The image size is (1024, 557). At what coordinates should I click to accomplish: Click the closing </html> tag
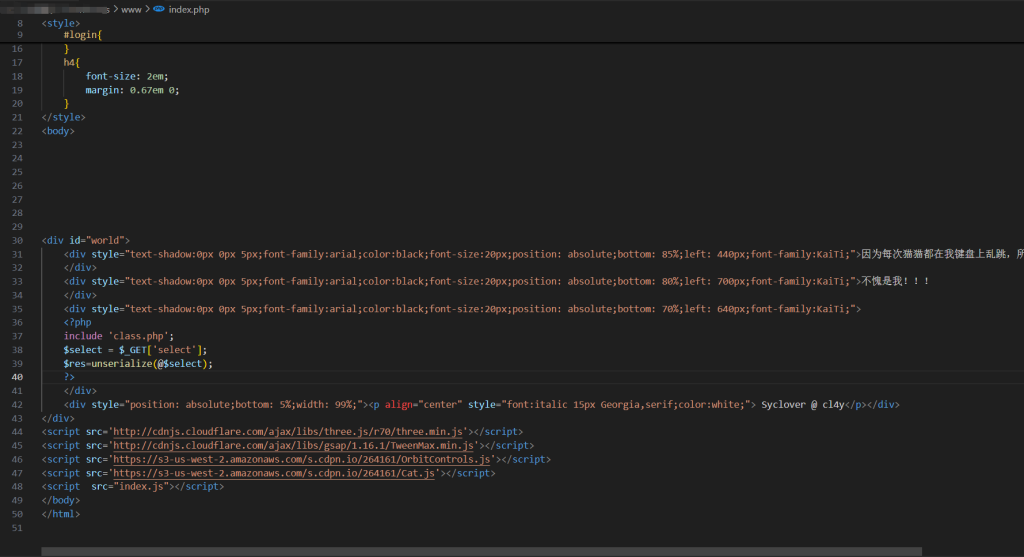61,514
